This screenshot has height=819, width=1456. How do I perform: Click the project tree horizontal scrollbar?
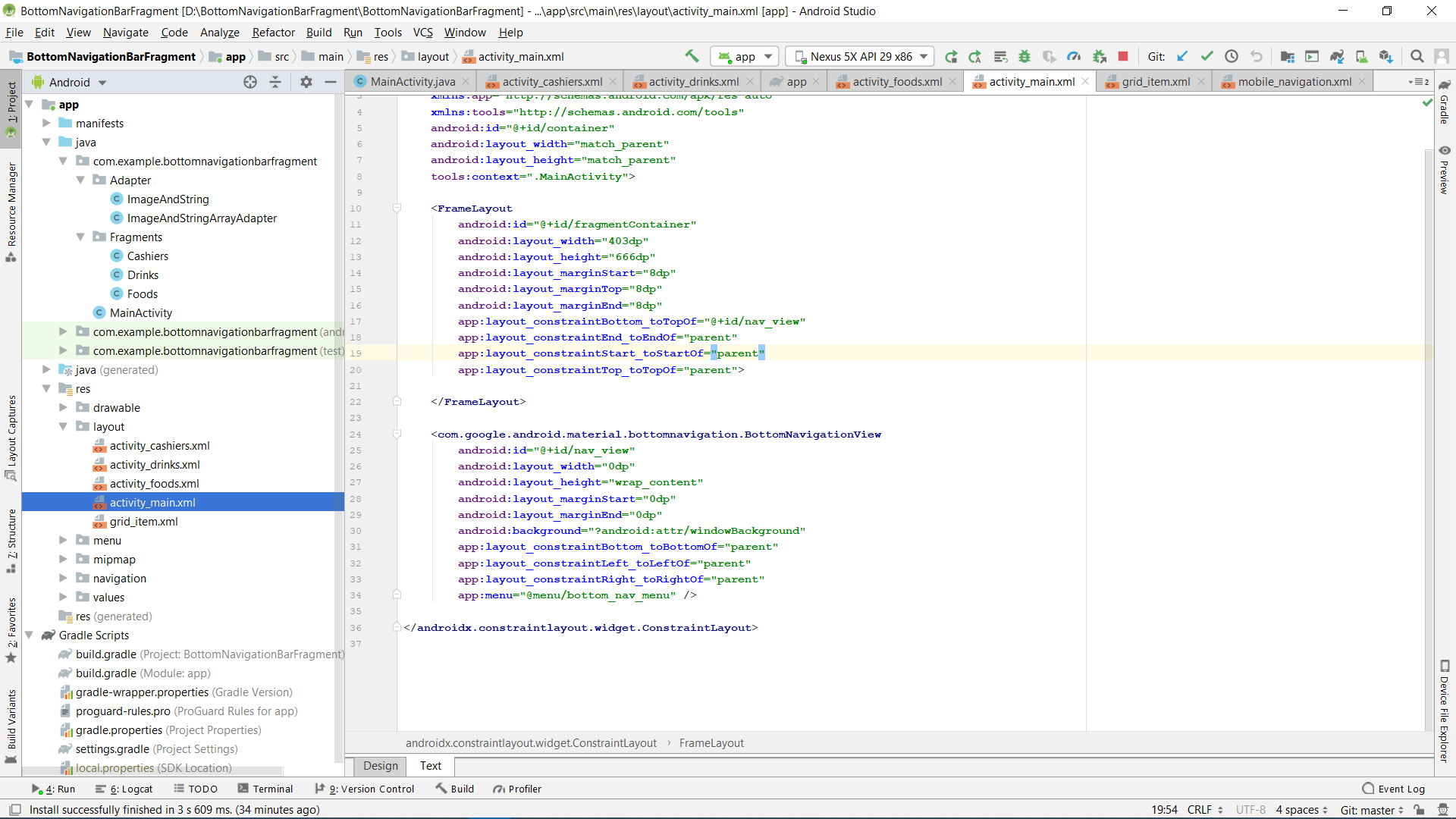click(x=152, y=771)
